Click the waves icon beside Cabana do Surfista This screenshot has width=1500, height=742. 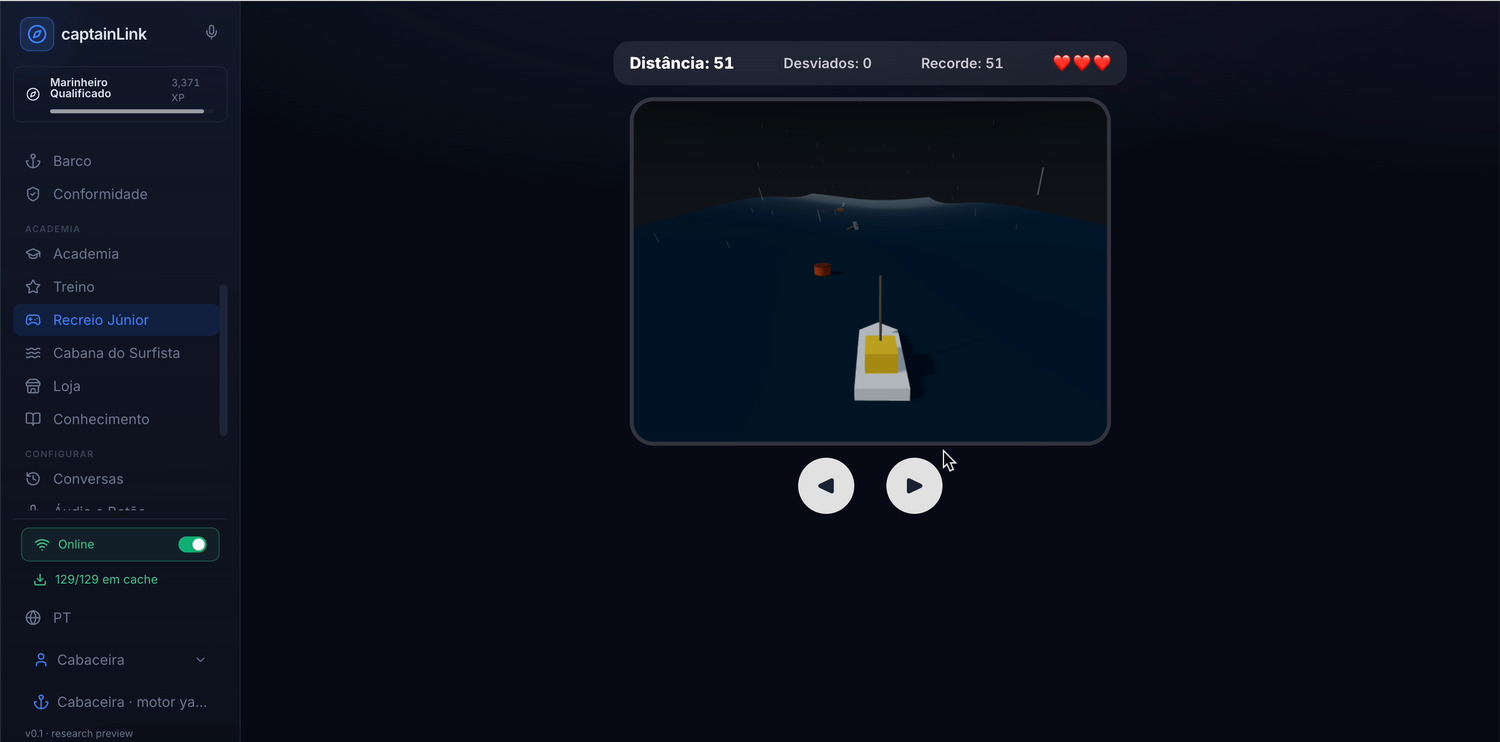coord(33,353)
